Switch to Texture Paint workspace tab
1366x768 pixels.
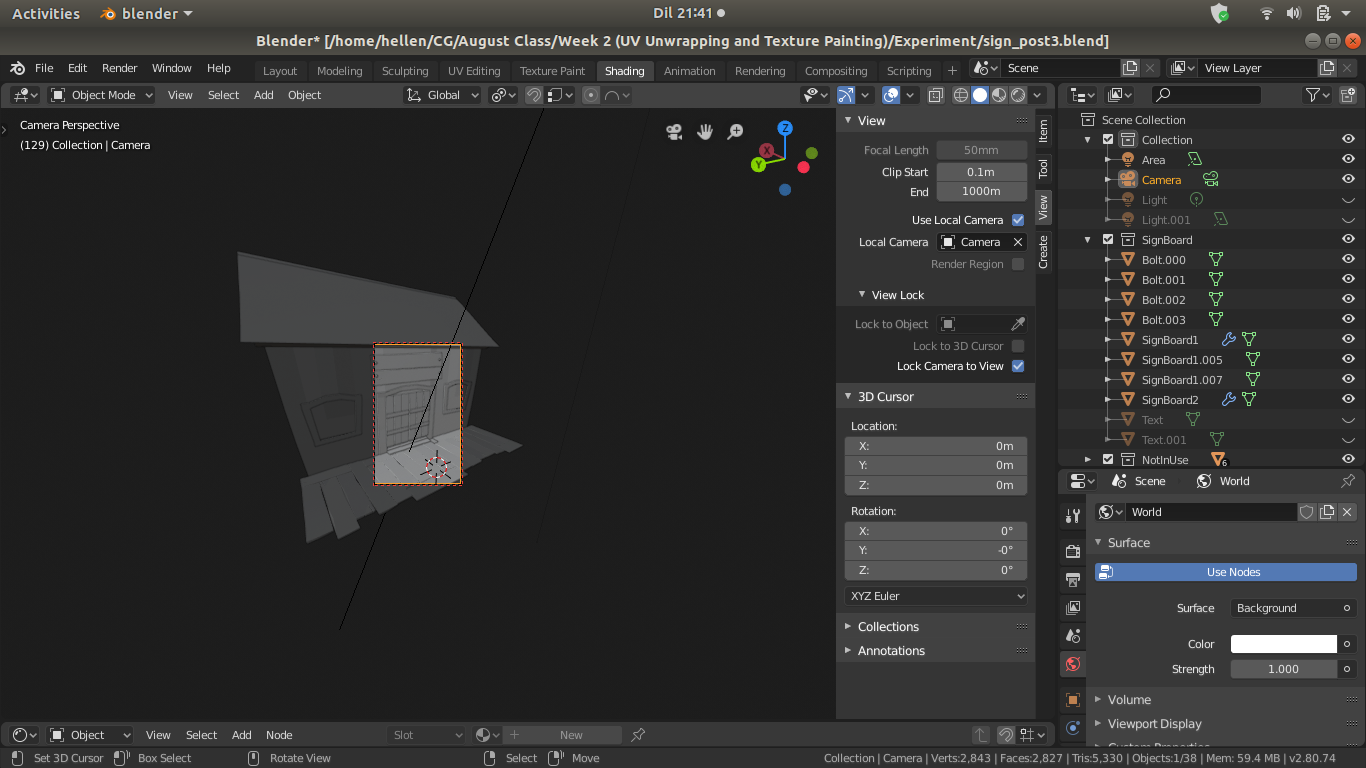click(552, 71)
